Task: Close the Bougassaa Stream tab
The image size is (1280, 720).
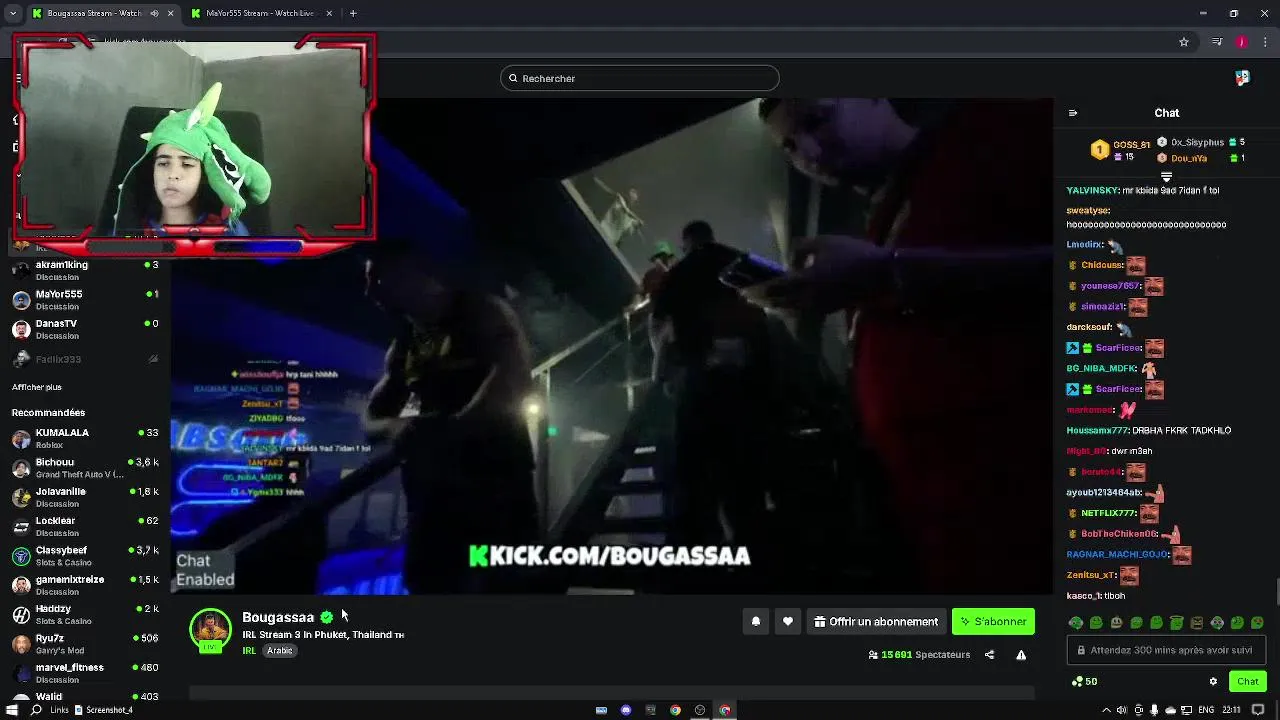Action: 170,13
